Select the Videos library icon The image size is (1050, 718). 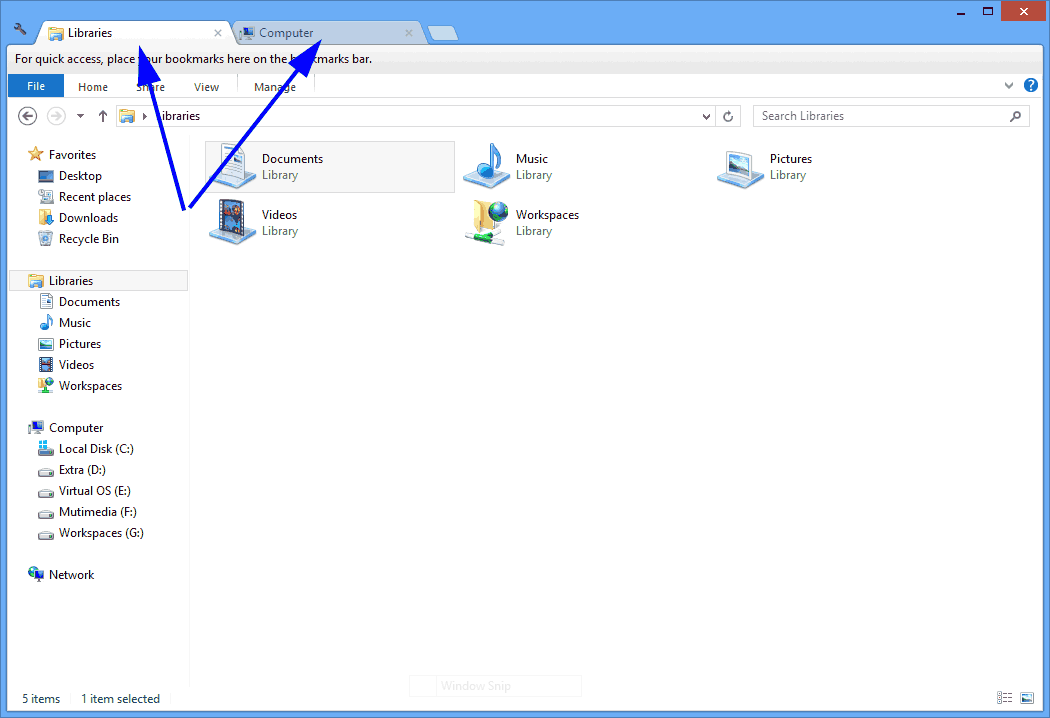232,222
